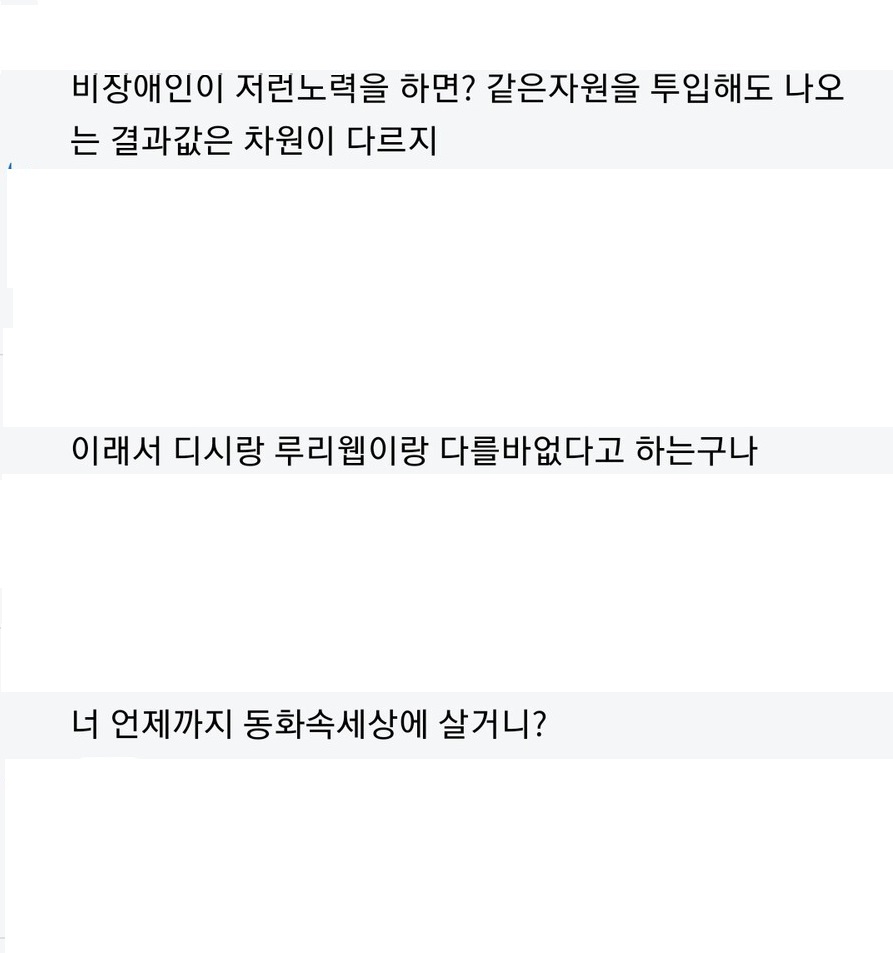Select the word 비장애인이 in first comment

click(x=148, y=89)
